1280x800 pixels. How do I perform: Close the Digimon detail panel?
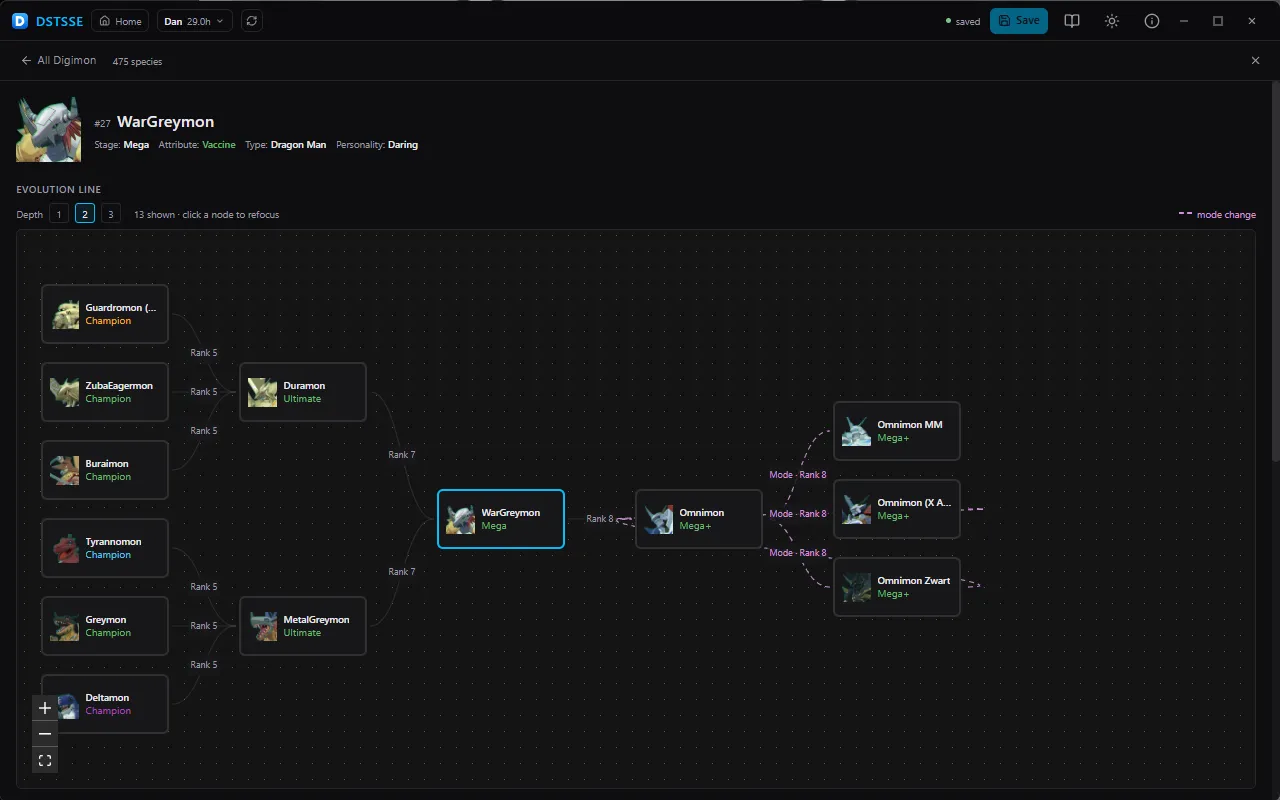tap(1256, 61)
